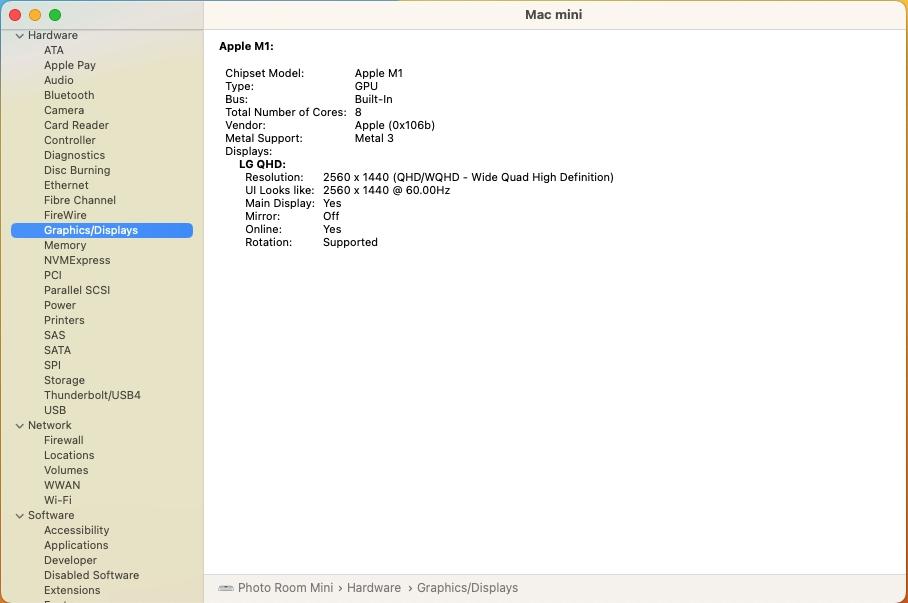Select Wi-Fi under Network
Viewport: 908px width, 603px height.
coord(57,500)
